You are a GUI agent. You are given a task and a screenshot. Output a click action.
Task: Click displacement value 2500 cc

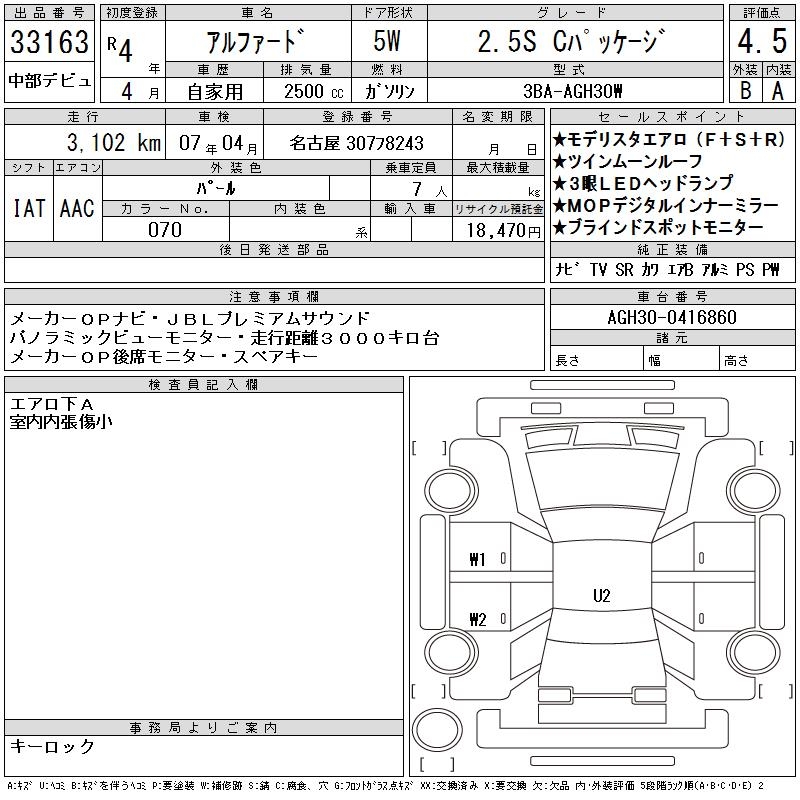313,91
